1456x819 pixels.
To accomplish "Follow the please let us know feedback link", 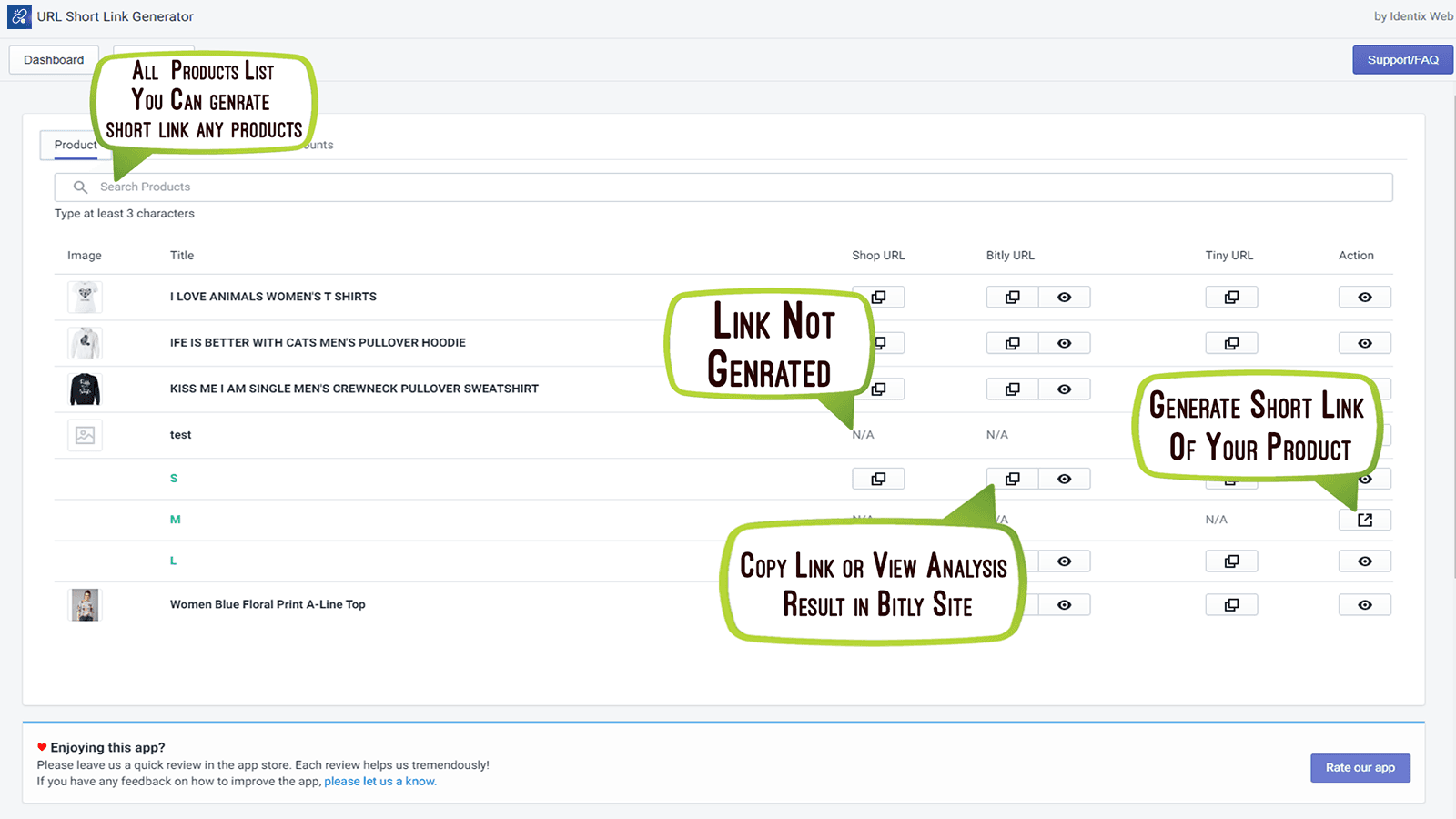I will (x=379, y=781).
